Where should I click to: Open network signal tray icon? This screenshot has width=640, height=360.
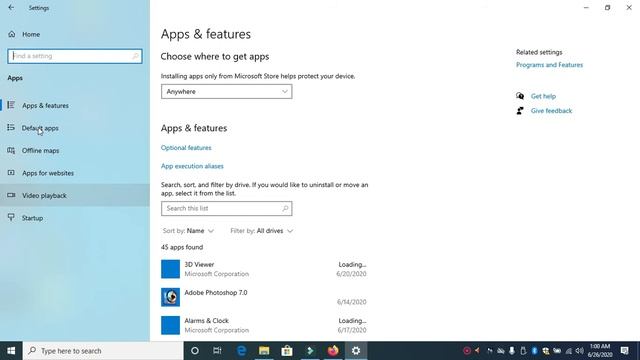(568, 351)
